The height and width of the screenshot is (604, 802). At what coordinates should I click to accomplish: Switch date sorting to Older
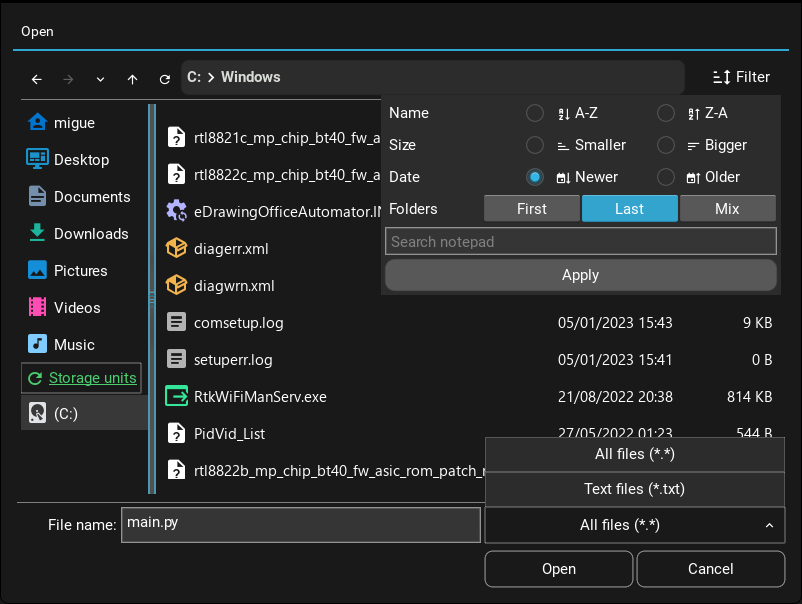(665, 177)
